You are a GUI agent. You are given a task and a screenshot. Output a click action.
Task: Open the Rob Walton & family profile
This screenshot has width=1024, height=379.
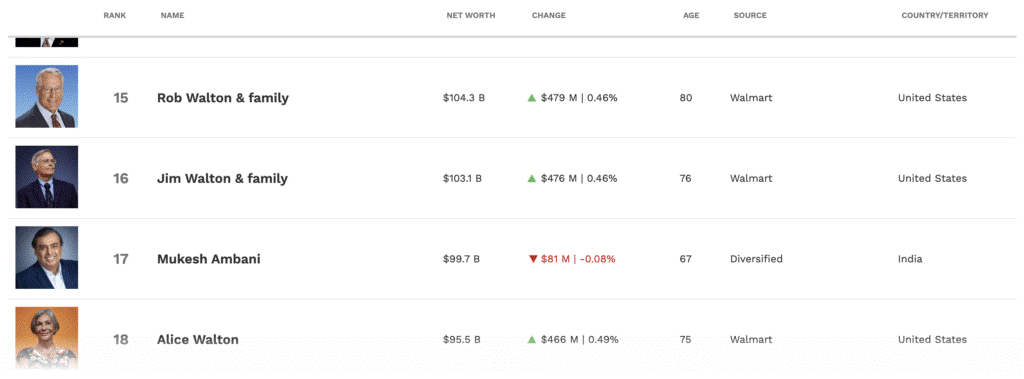(223, 98)
